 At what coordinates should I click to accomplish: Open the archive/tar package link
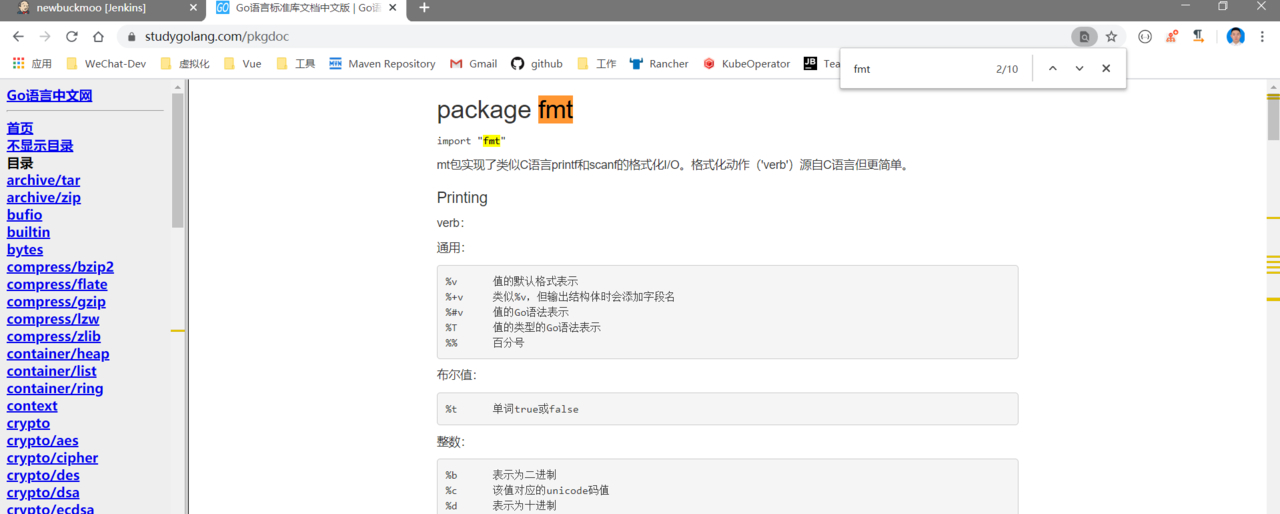pos(43,181)
